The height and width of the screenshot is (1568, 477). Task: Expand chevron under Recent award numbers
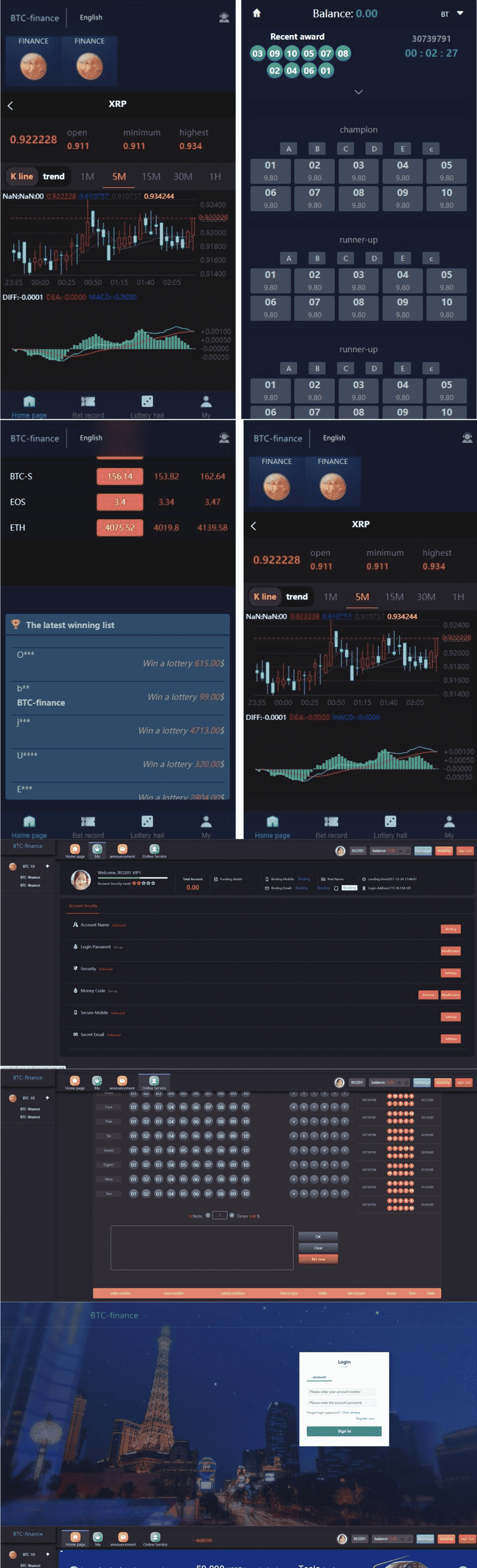358,92
